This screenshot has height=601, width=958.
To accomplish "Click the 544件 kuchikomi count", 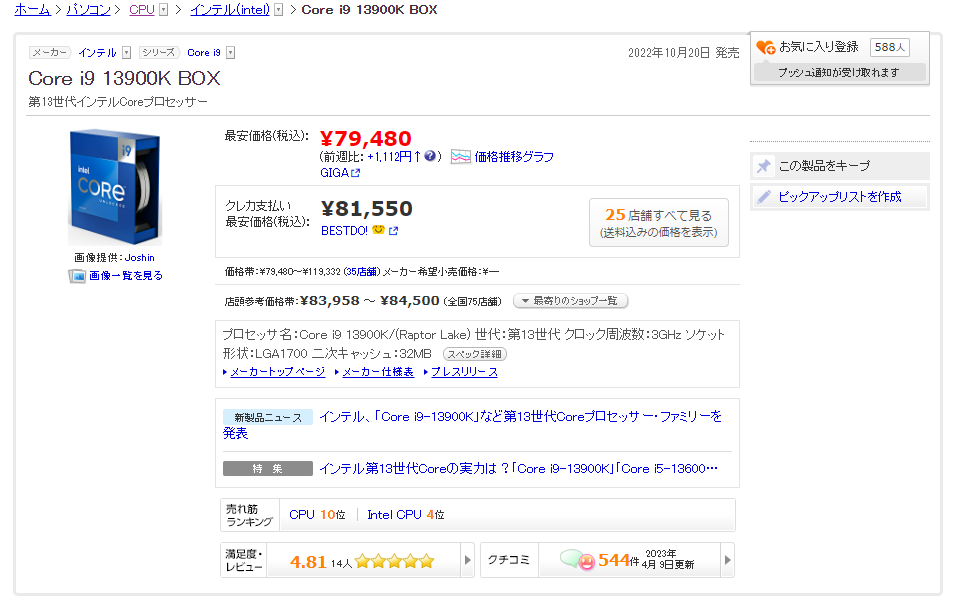I will pyautogui.click(x=618, y=560).
